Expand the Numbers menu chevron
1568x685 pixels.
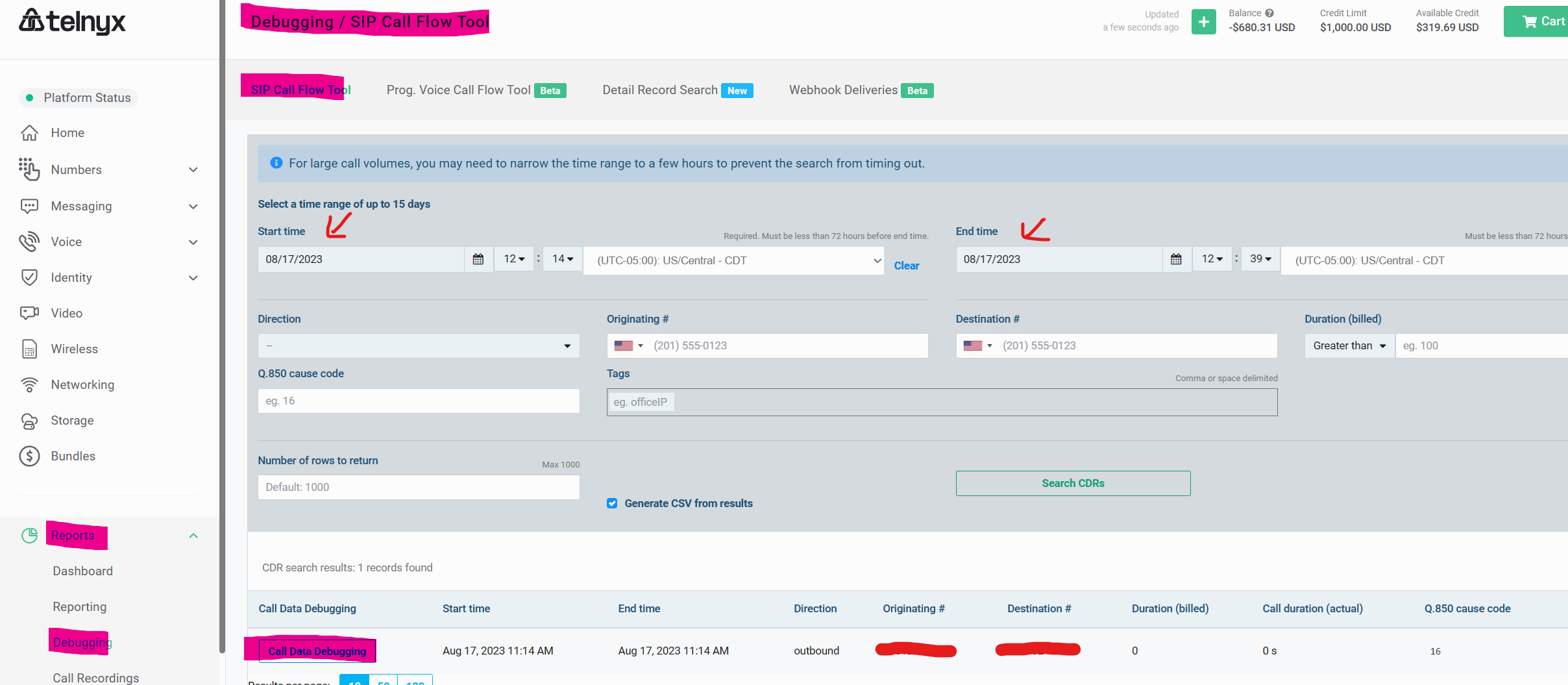[193, 170]
